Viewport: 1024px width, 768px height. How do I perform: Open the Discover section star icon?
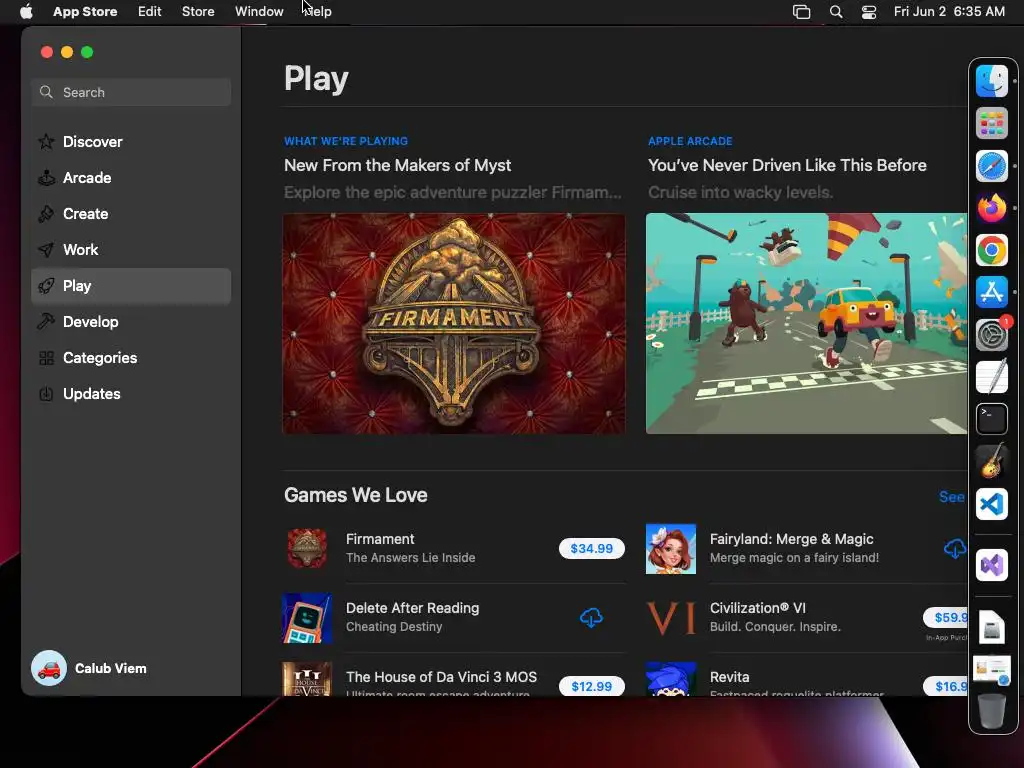click(x=46, y=142)
